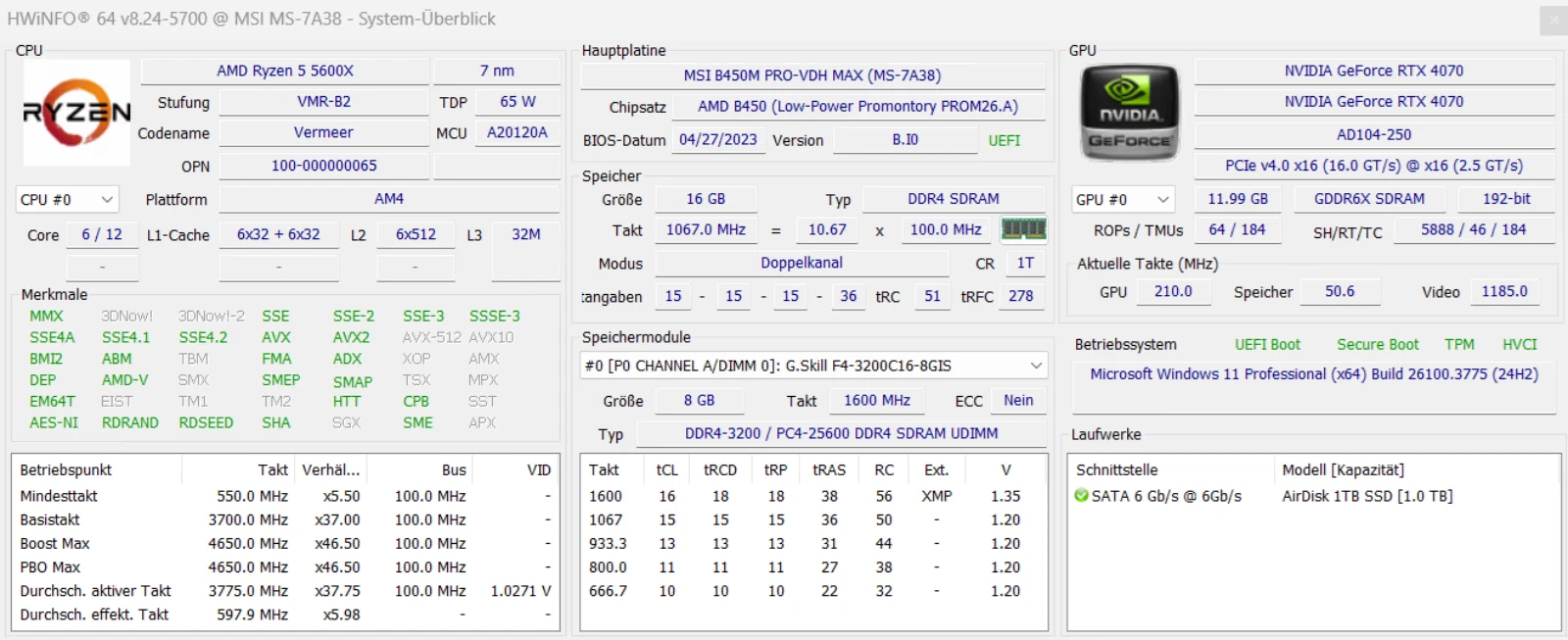Viewport: 1568px width, 640px height.
Task: Click the ECC value Nein
Action: [1018, 401]
